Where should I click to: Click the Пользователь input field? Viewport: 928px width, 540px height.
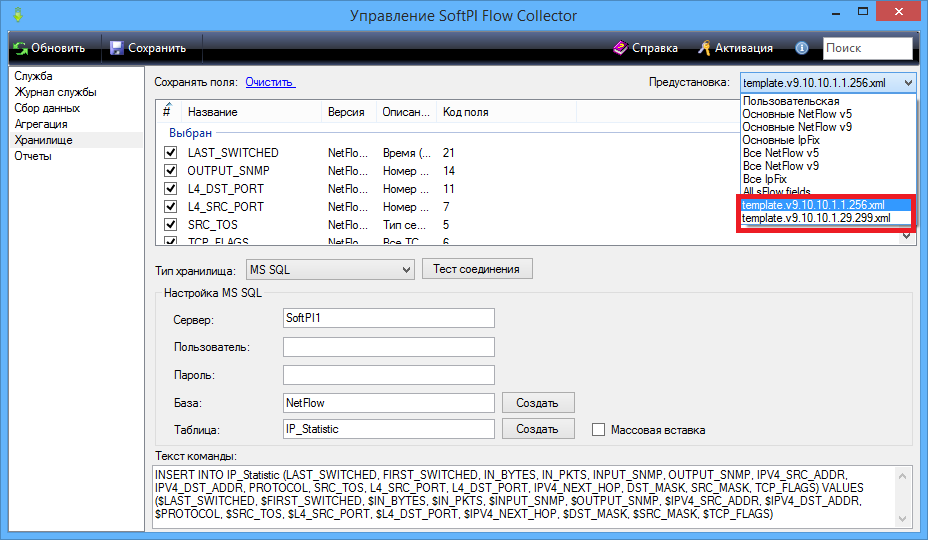pyautogui.click(x=389, y=347)
